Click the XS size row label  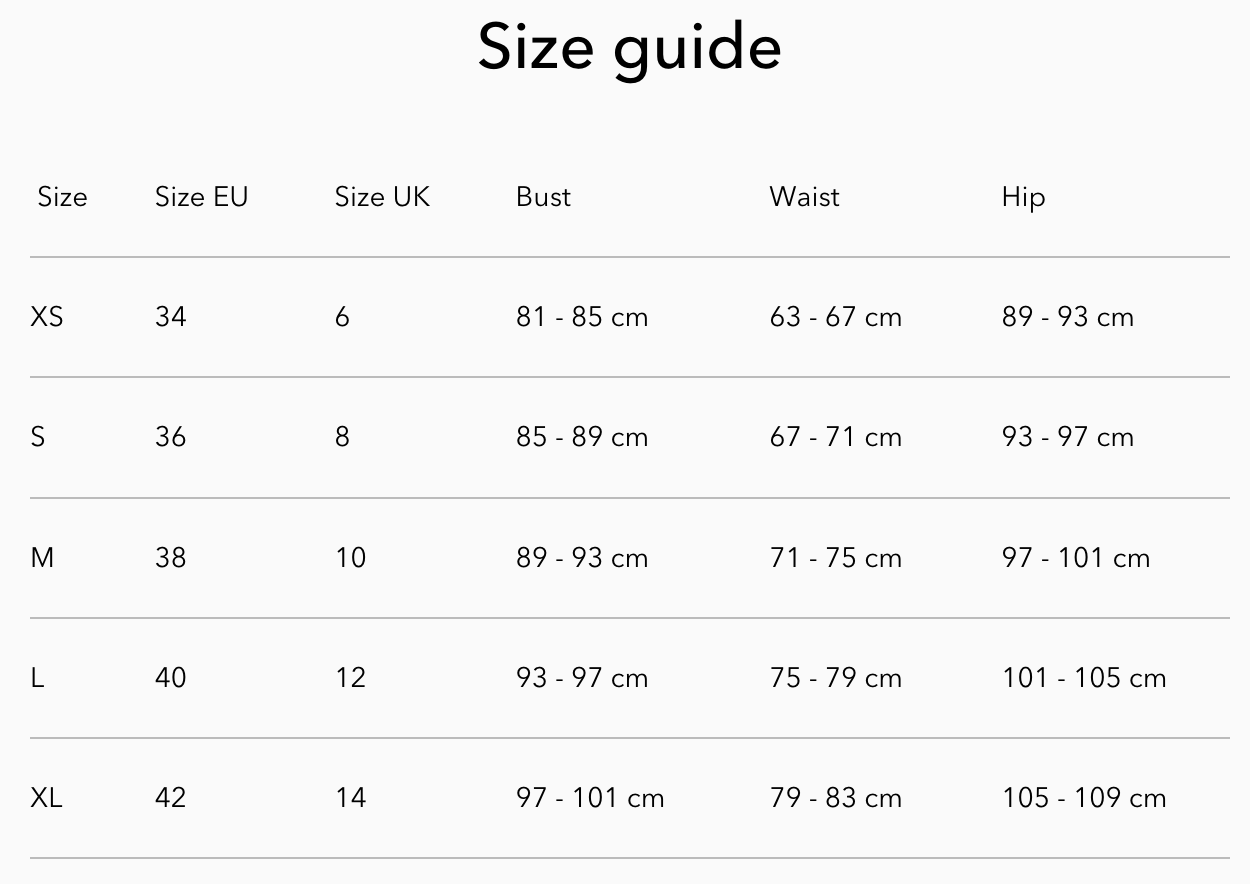[47, 317]
